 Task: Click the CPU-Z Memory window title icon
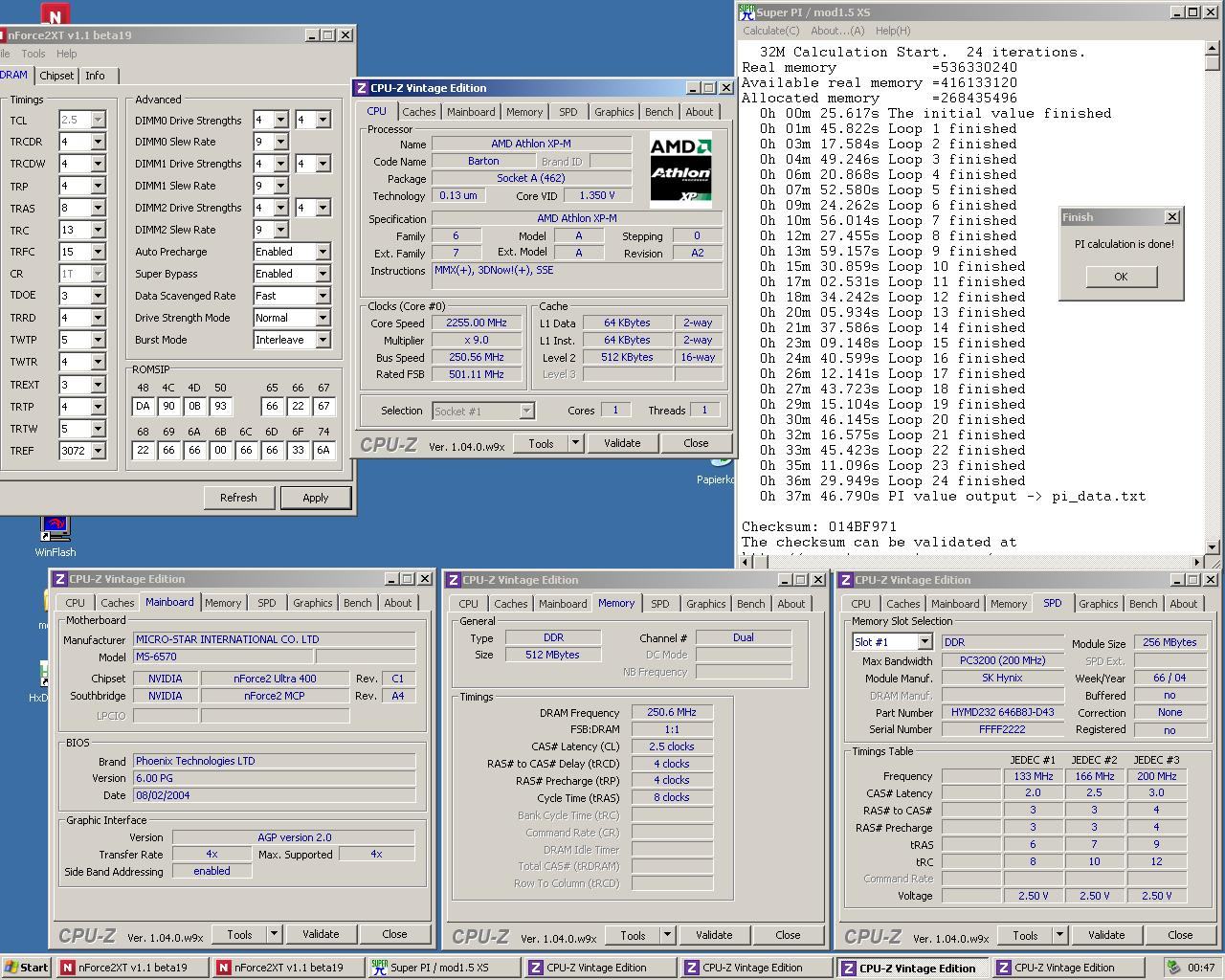click(x=454, y=580)
